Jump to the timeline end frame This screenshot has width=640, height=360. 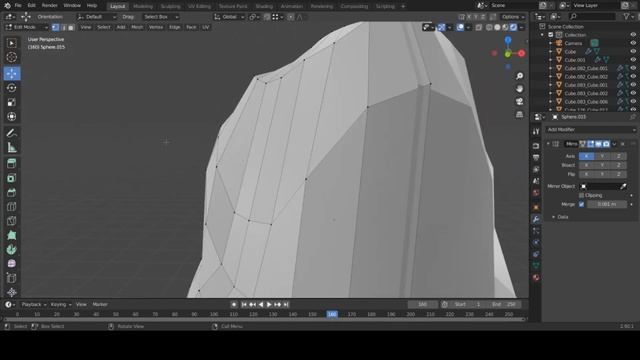click(x=286, y=304)
